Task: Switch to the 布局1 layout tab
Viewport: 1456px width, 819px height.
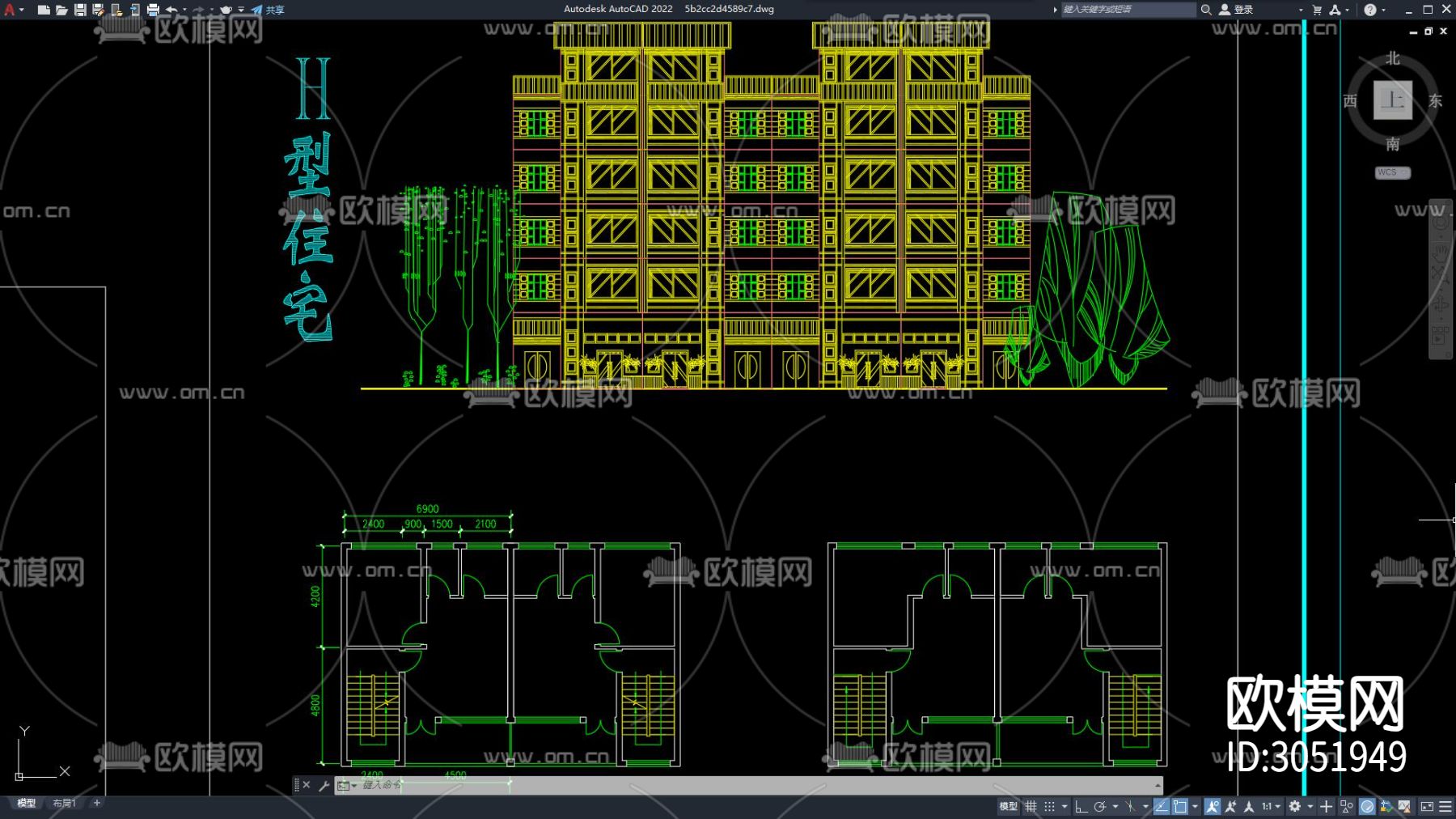Action: coord(64,803)
